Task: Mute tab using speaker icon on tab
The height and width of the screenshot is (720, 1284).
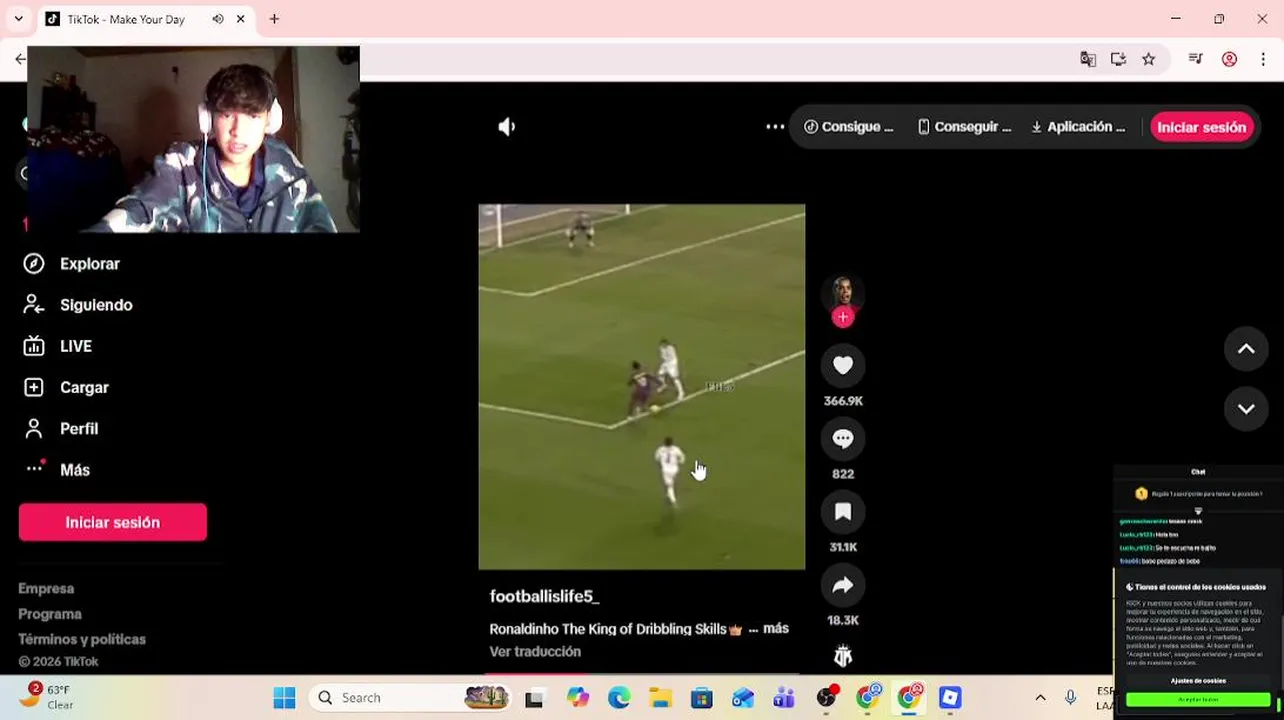Action: pyautogui.click(x=218, y=19)
